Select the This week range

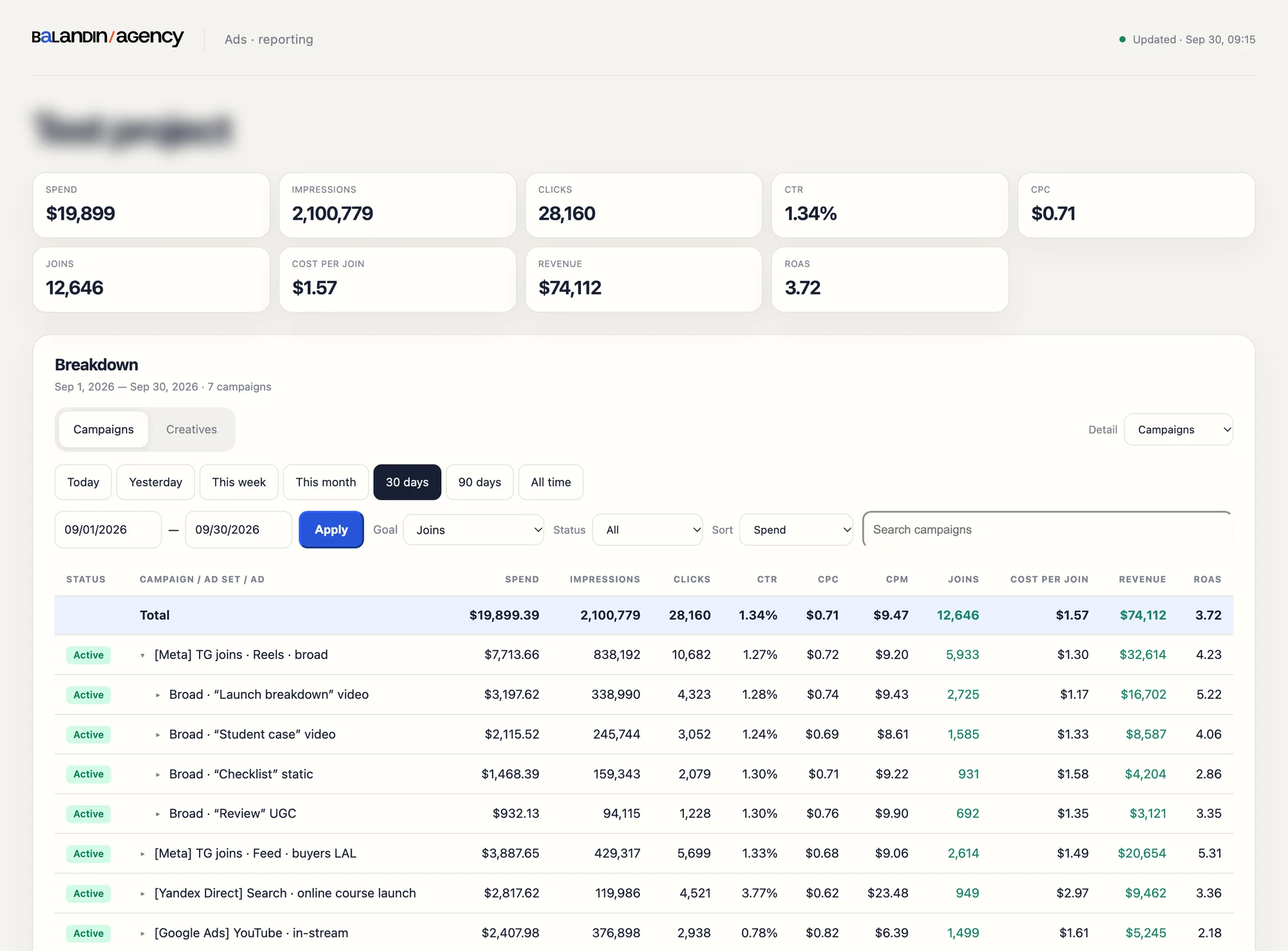point(239,482)
